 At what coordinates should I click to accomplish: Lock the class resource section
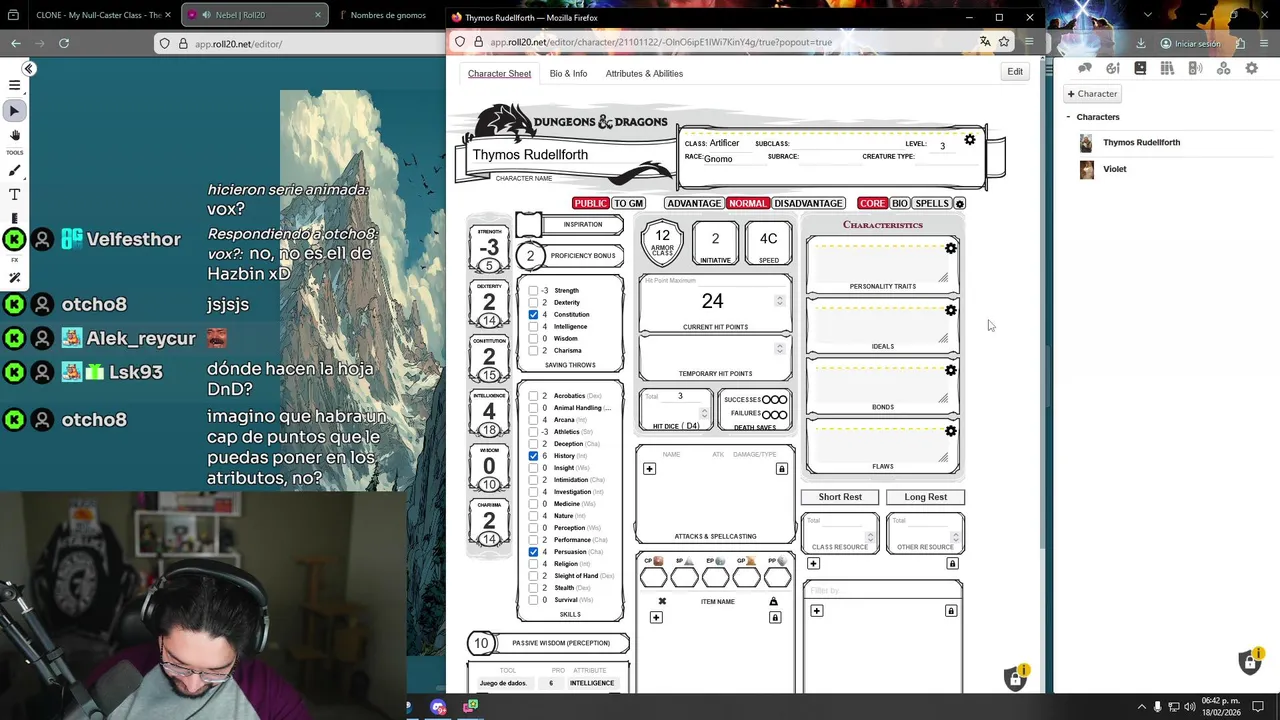952,564
